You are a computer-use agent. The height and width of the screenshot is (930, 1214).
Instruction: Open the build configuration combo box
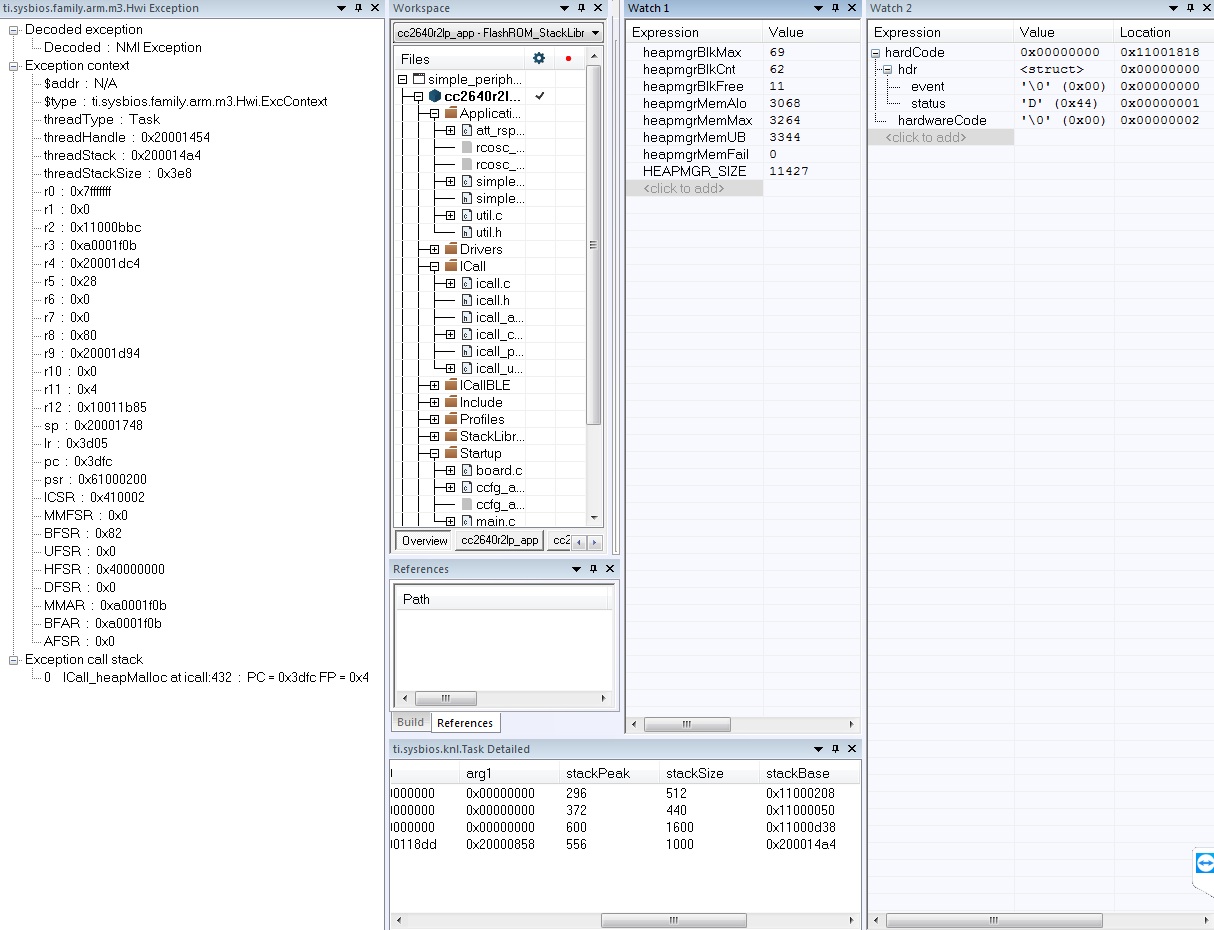click(x=498, y=32)
